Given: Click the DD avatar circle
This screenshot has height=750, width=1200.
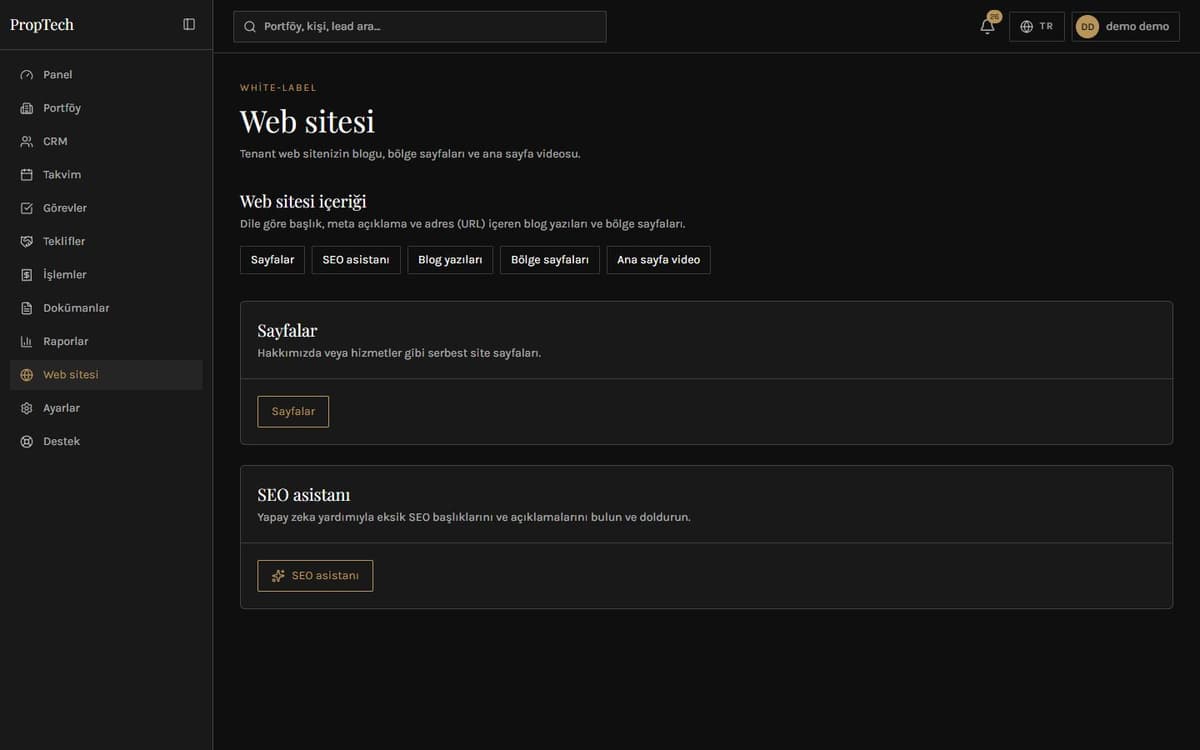Looking at the screenshot, I should (1087, 27).
